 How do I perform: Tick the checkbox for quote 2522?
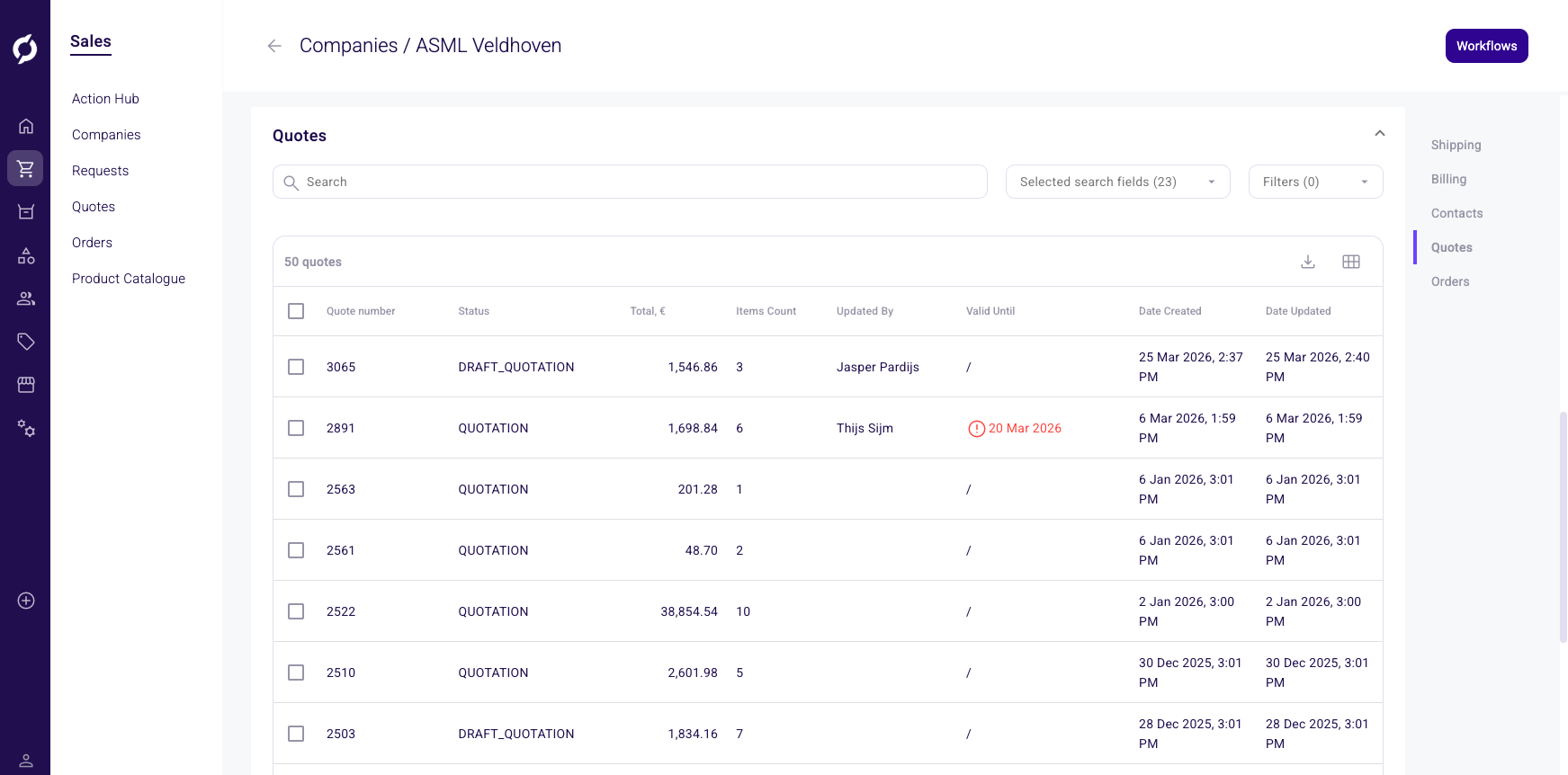[x=296, y=611]
